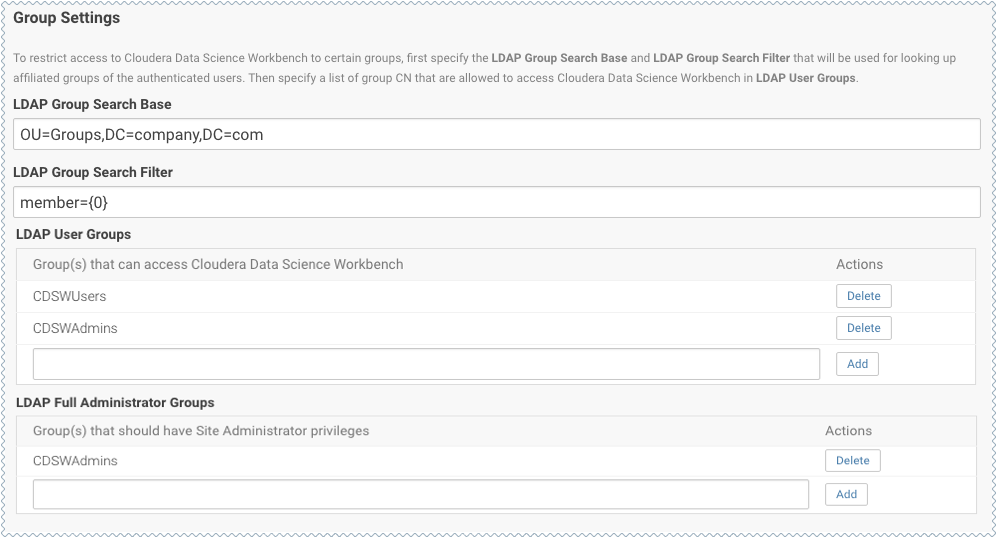Focus the LDAP Group Search Filter field
Viewport: 998px width, 538px height.
(x=497, y=202)
